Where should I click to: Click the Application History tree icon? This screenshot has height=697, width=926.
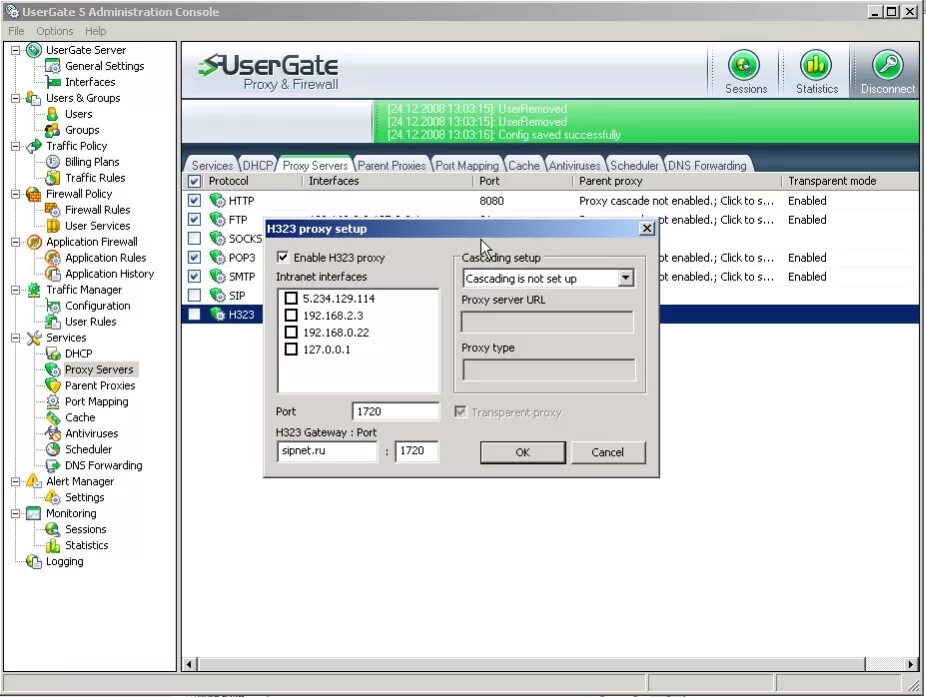point(53,273)
